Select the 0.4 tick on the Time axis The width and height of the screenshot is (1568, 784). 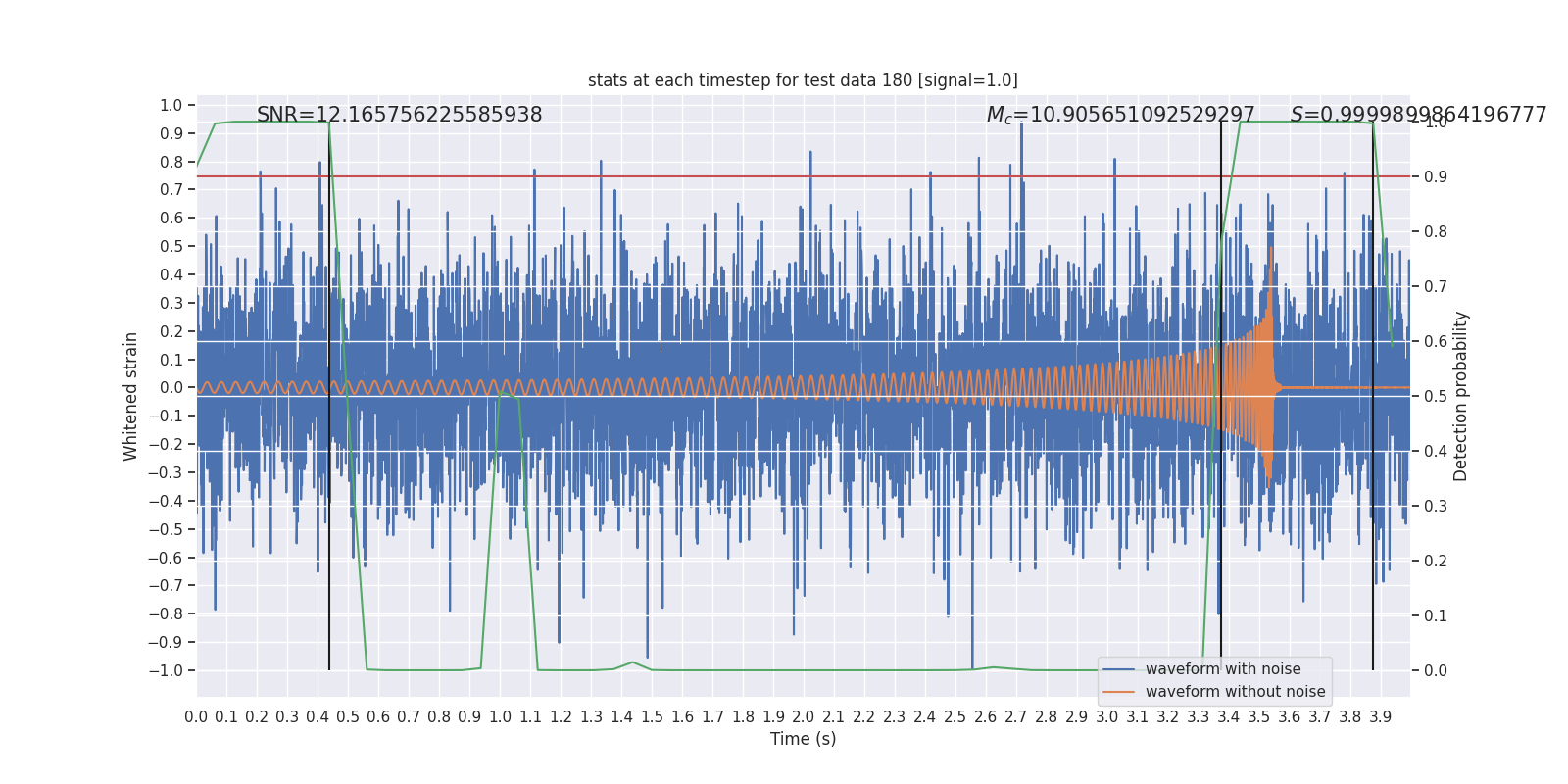pyautogui.click(x=318, y=717)
